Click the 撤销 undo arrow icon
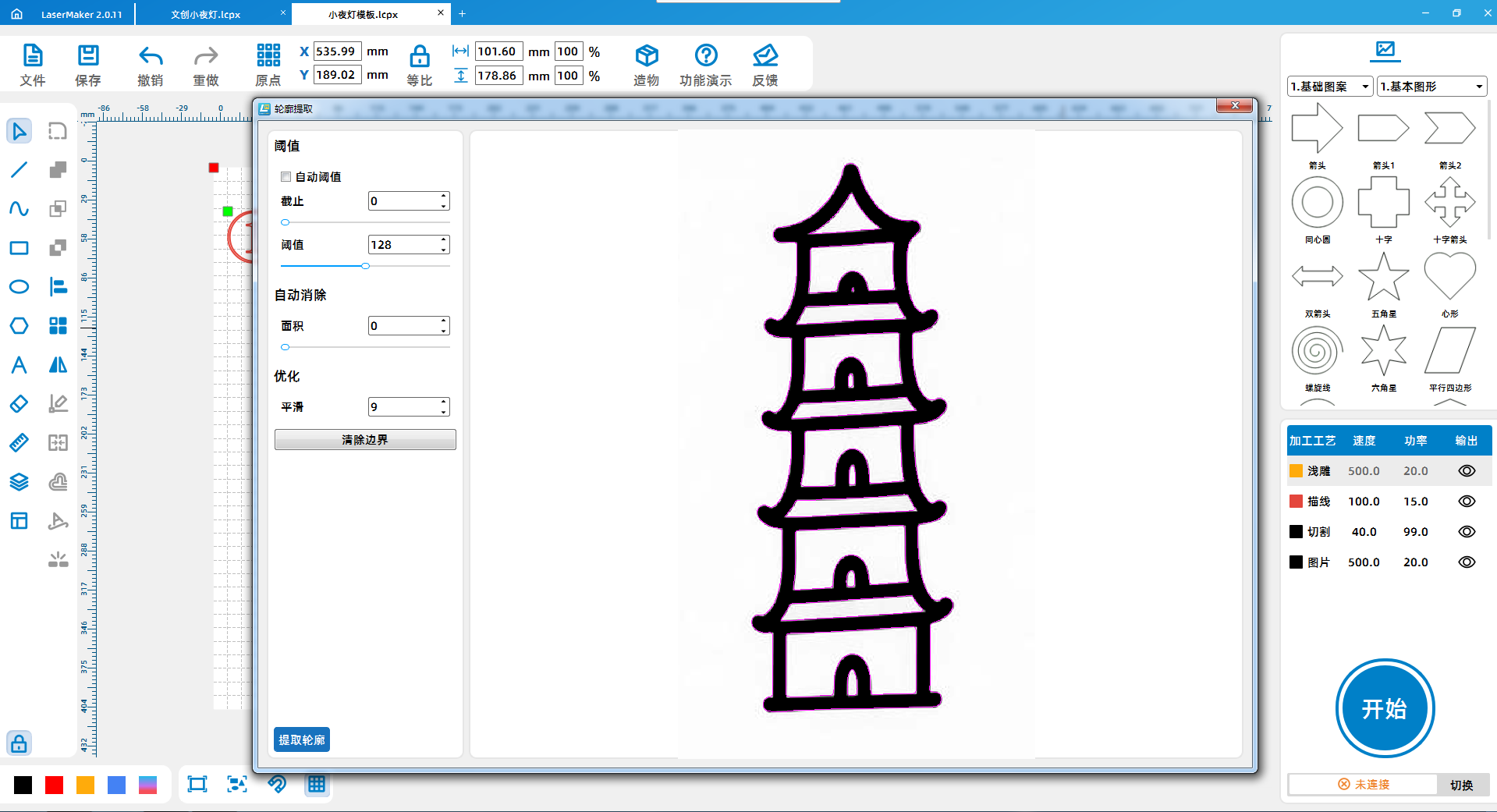The width and height of the screenshot is (1497, 812). pos(150,56)
